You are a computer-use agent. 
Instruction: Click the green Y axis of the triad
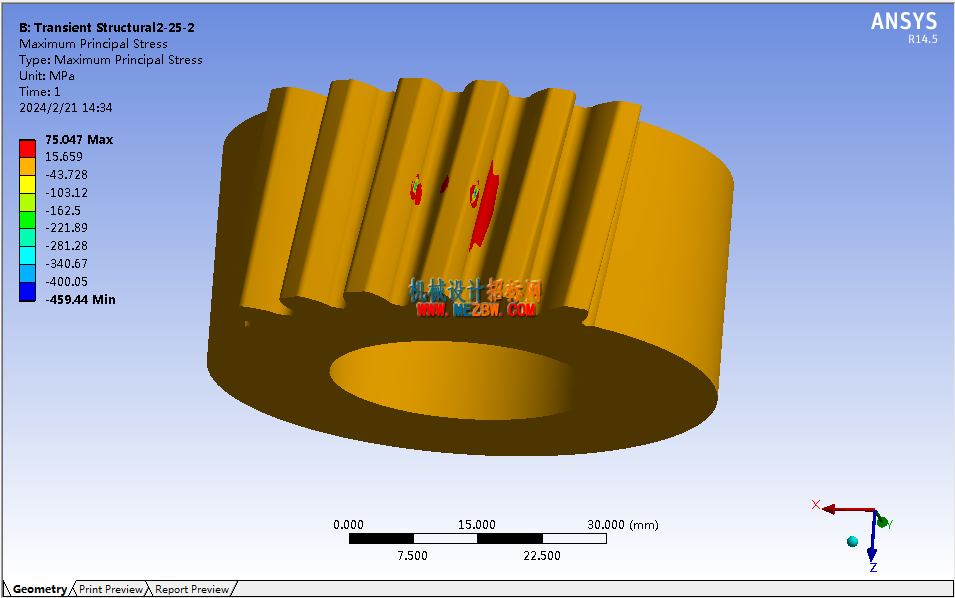881,521
